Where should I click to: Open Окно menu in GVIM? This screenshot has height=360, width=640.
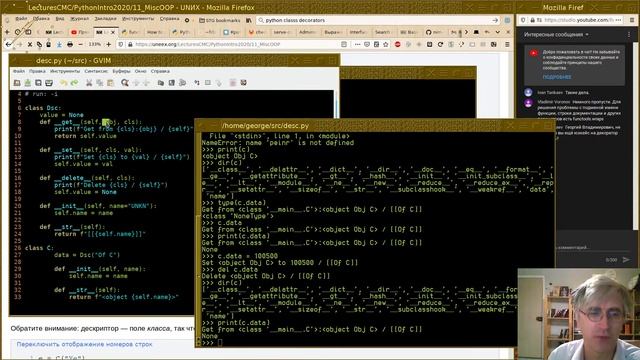(140, 71)
